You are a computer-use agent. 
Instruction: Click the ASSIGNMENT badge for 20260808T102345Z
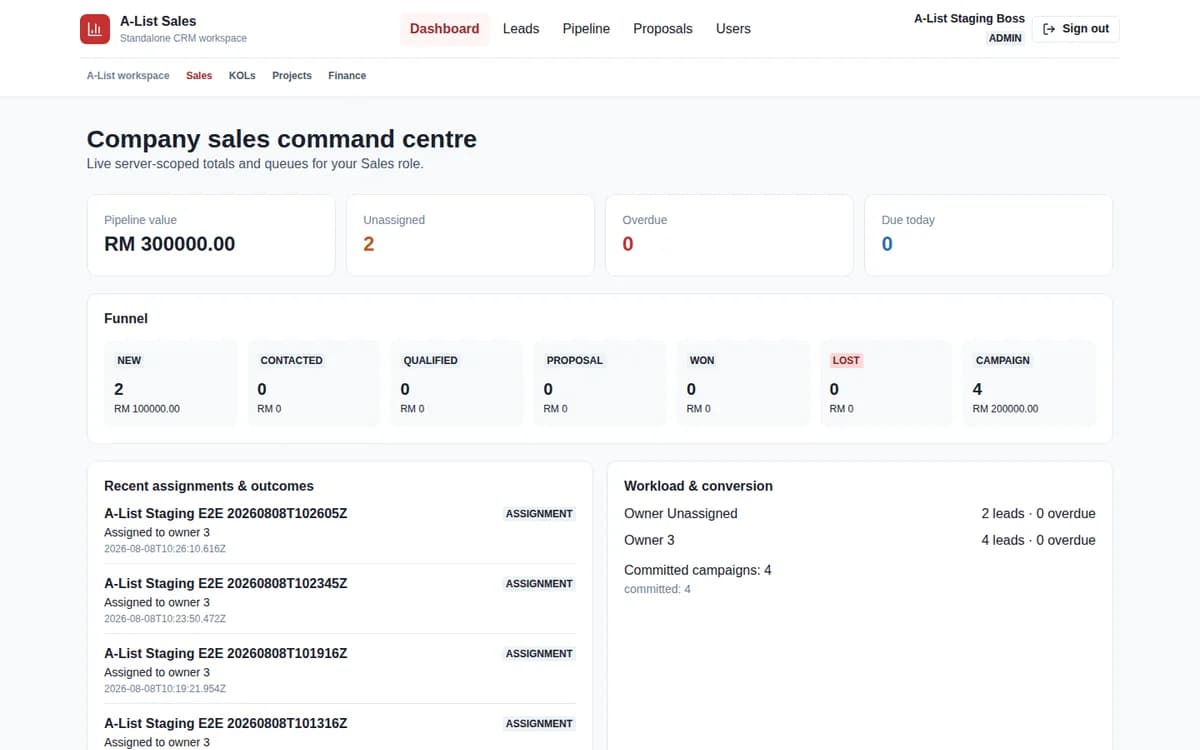click(539, 584)
